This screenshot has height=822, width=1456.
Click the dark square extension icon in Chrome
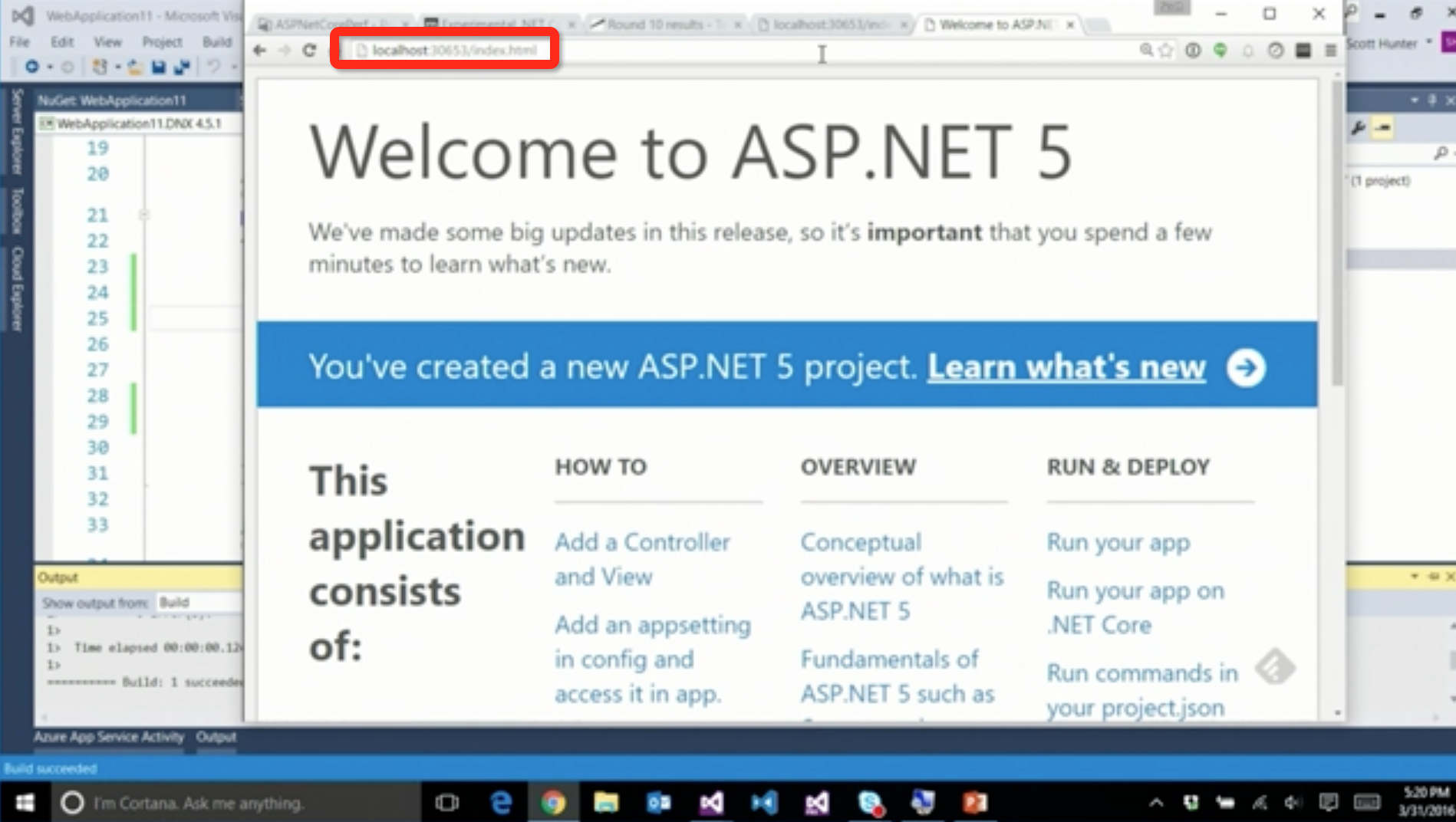[1303, 51]
